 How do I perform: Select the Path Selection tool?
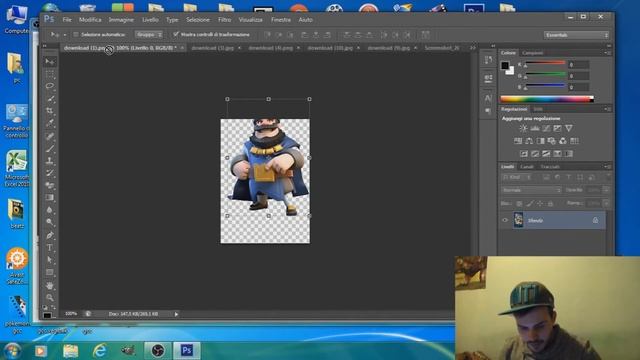click(50, 260)
